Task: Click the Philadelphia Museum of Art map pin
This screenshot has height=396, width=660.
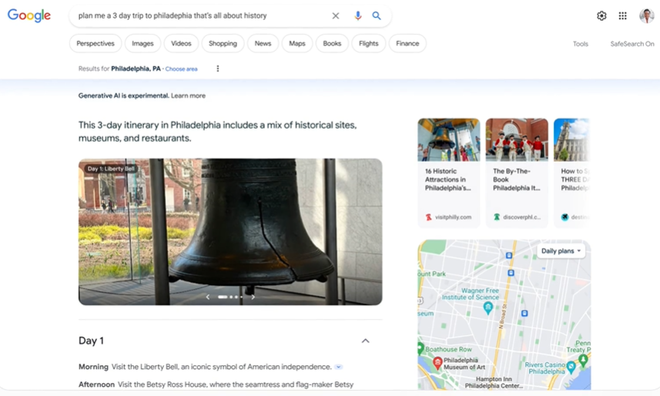Action: [x=437, y=363]
